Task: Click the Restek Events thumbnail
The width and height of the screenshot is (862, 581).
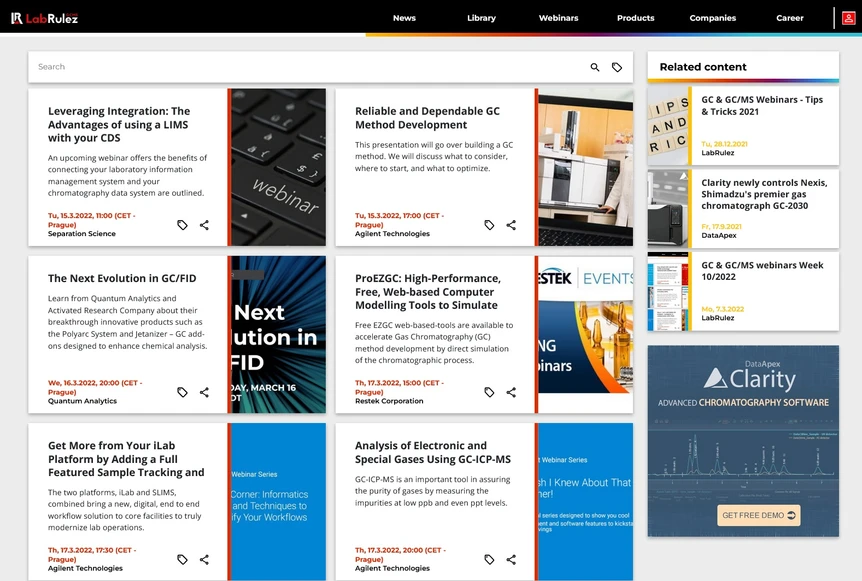Action: [585, 334]
